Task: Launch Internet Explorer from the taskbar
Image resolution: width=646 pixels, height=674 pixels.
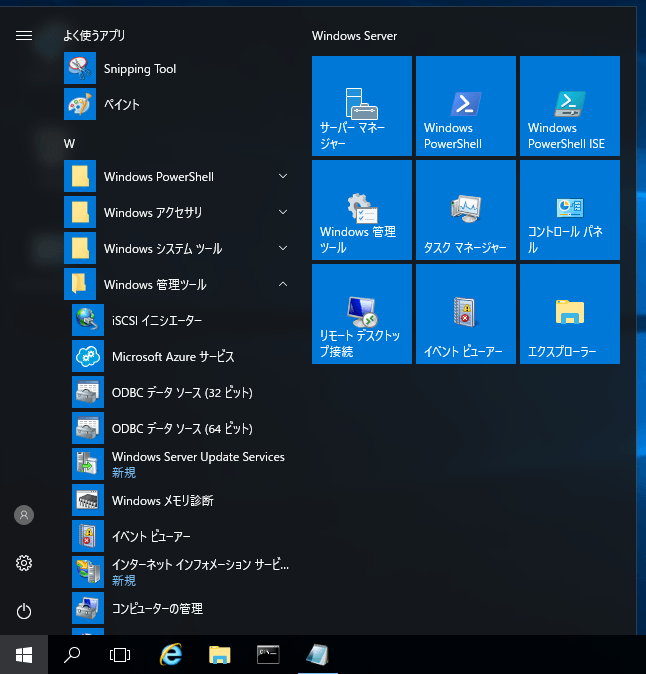Action: 171,655
